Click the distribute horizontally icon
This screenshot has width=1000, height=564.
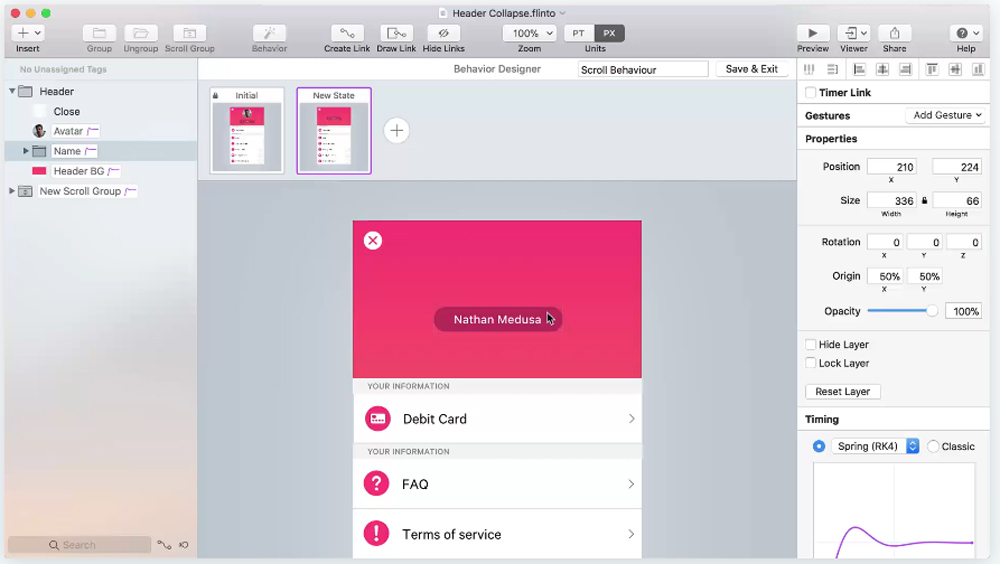click(809, 69)
